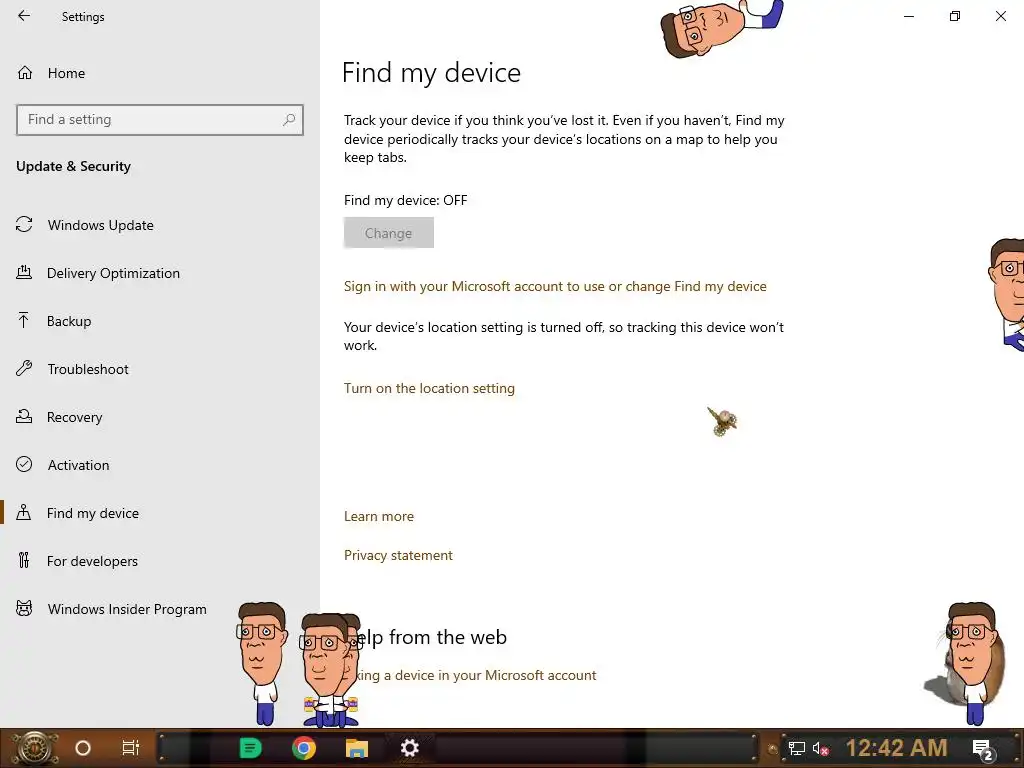Select Activation in the sidebar
1024x768 pixels.
(63, 465)
